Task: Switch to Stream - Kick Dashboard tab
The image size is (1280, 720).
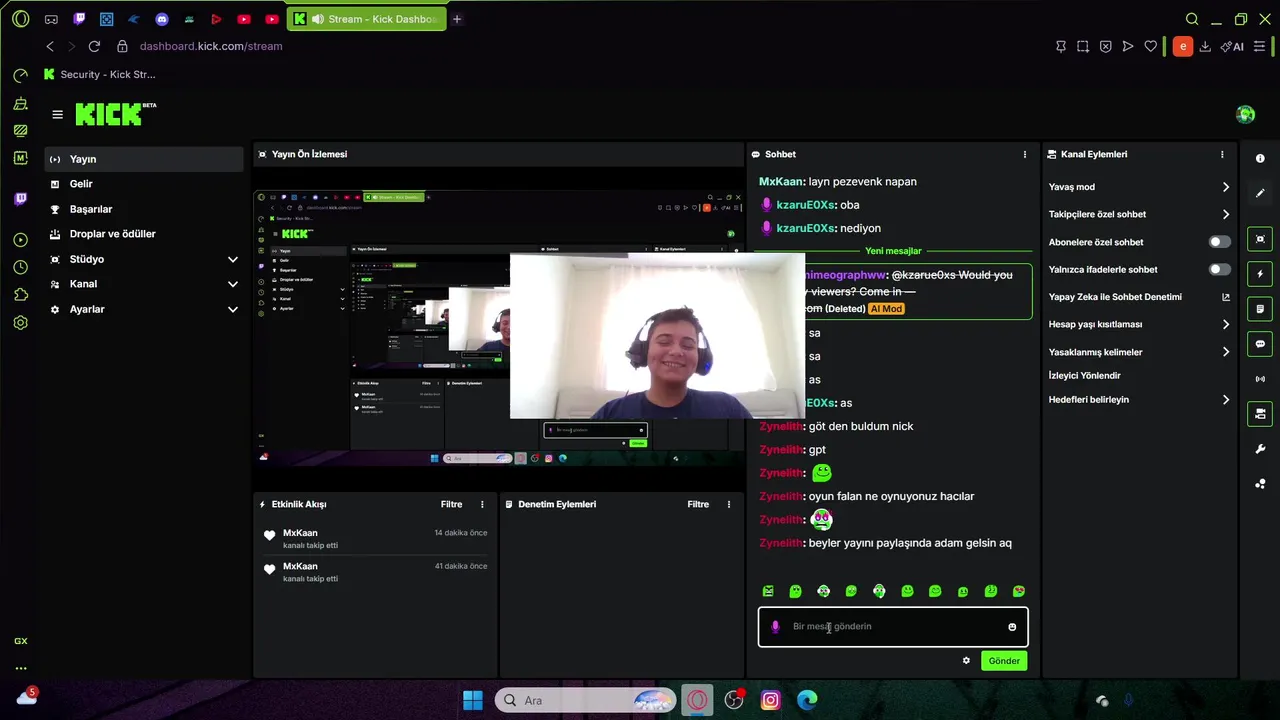Action: pos(365,19)
